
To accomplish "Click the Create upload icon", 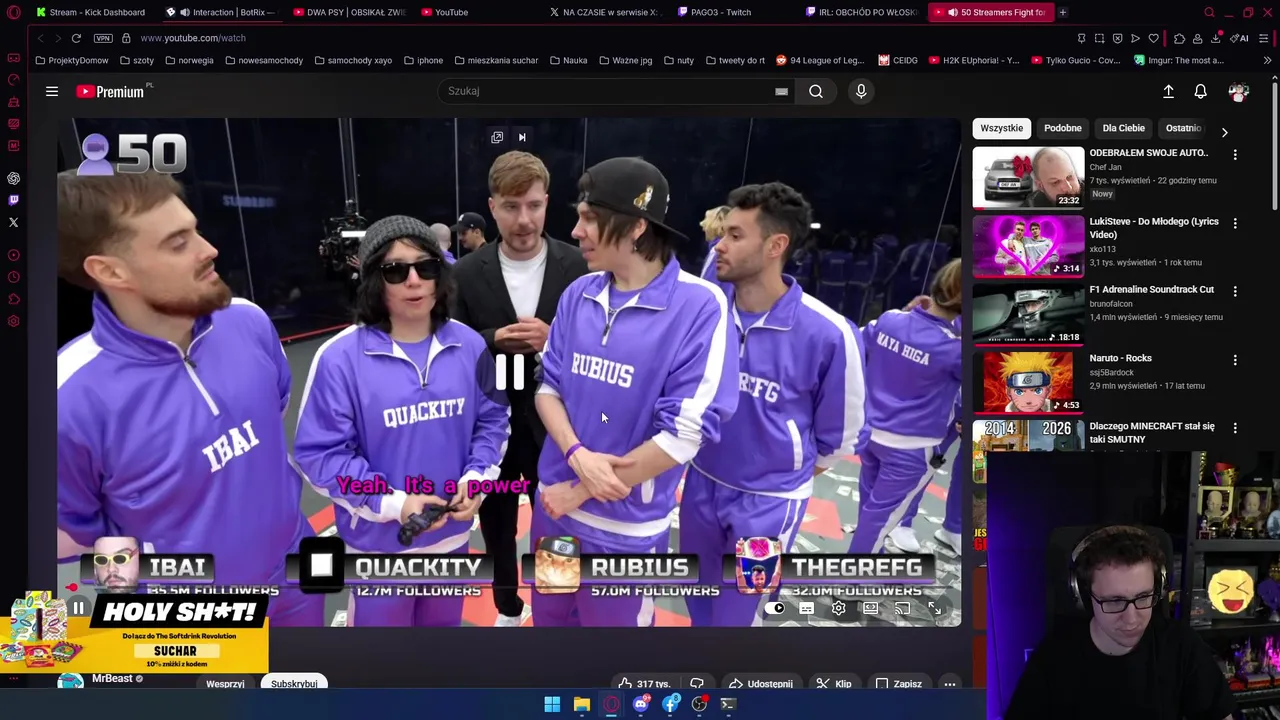I will [1168, 91].
